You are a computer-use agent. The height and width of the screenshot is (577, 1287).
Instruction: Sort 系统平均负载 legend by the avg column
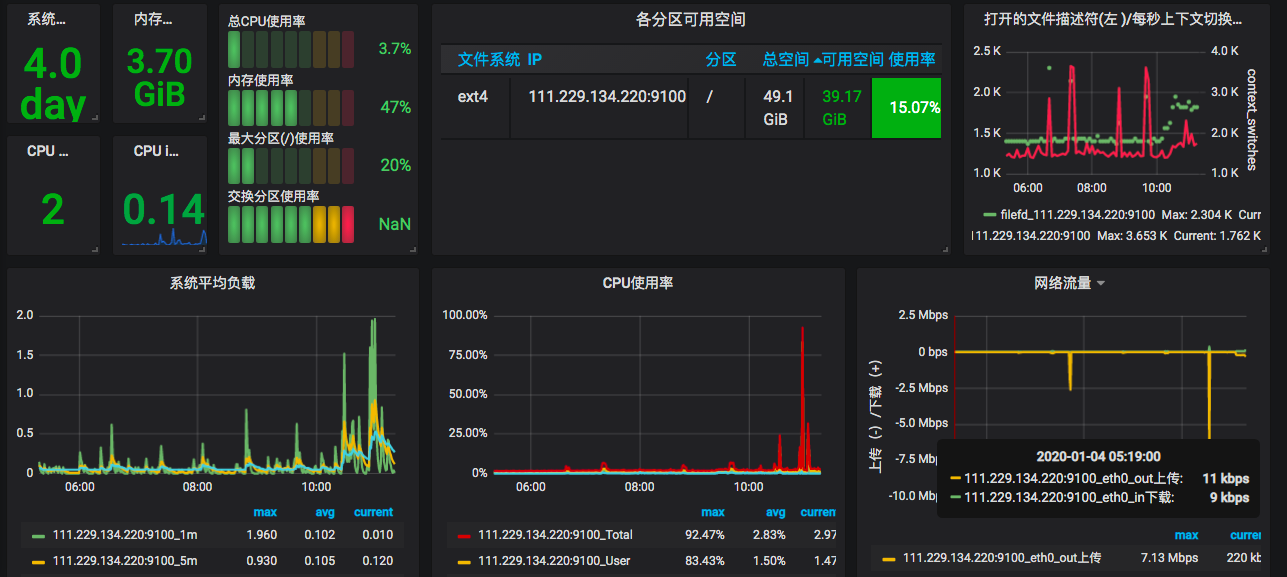pos(323,513)
